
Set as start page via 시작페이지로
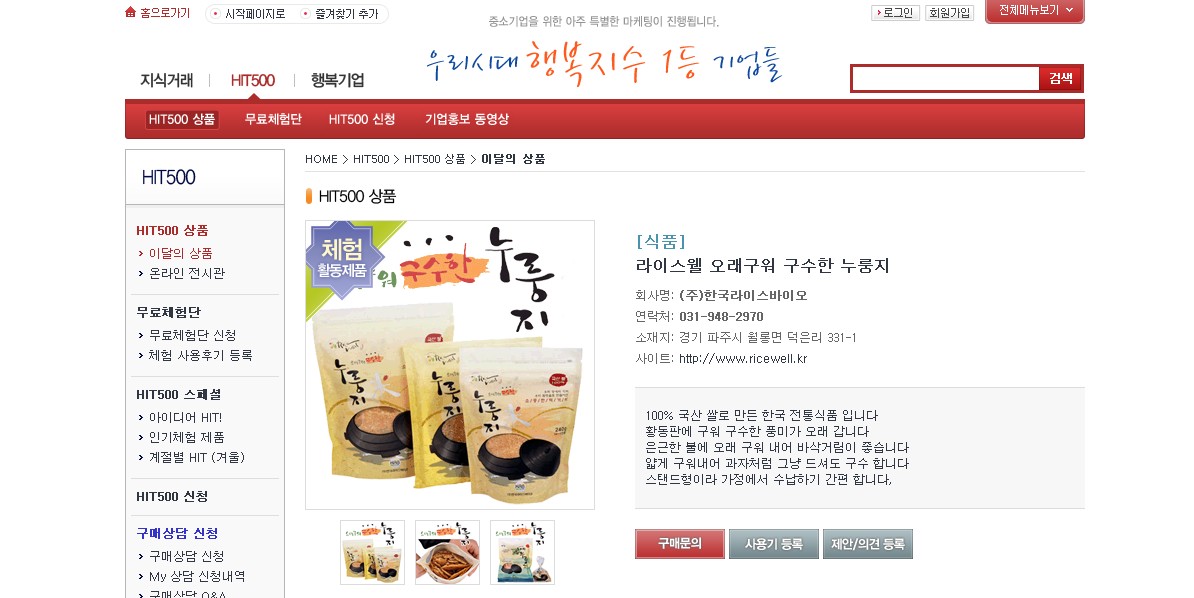coord(248,14)
